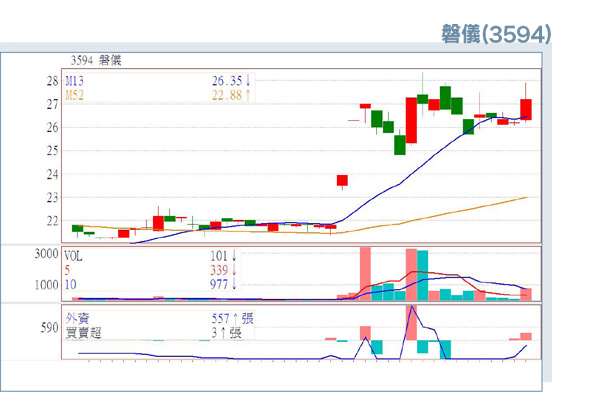Select the 外資 foreign investor label
This screenshot has width=600, height=415.
click(x=76, y=318)
